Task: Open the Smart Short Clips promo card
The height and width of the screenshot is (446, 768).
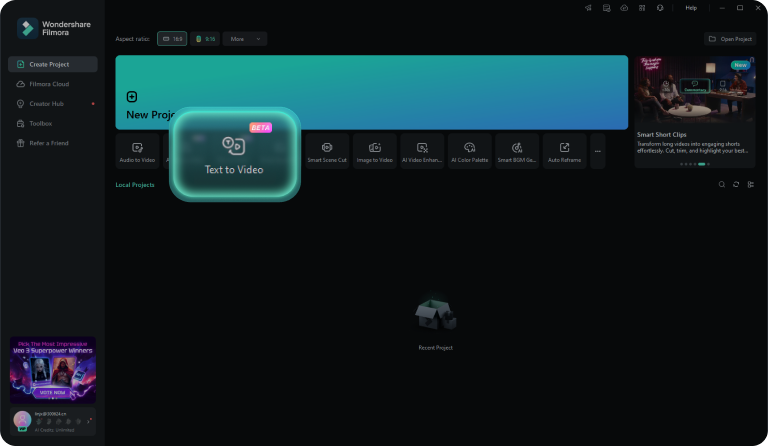Action: click(695, 112)
